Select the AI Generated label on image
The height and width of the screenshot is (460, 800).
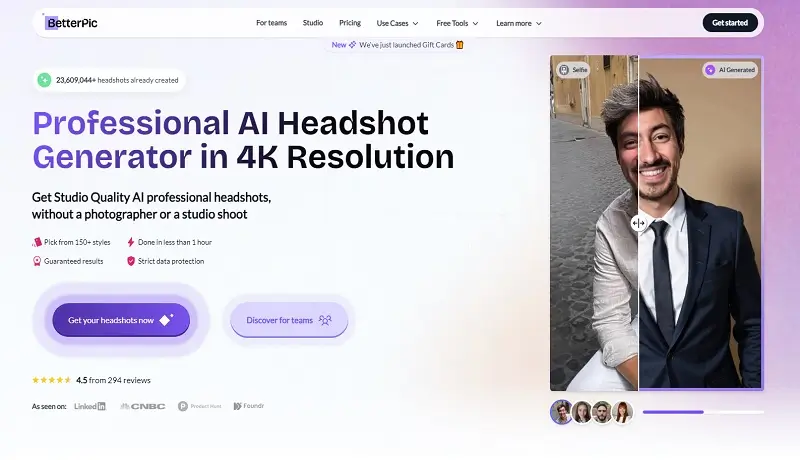tap(729, 70)
